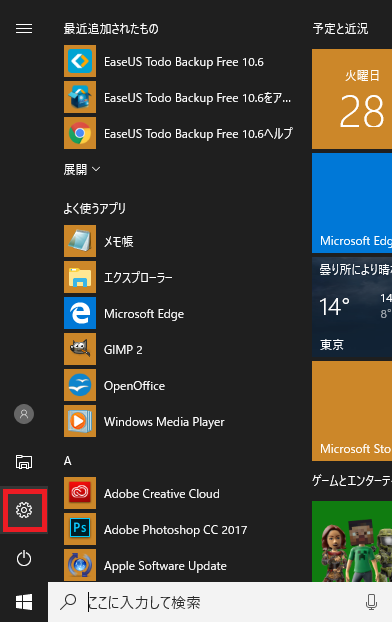The image size is (392, 622).
Task: Click the EaseUS install box icon
Action: pyautogui.click(x=80, y=97)
